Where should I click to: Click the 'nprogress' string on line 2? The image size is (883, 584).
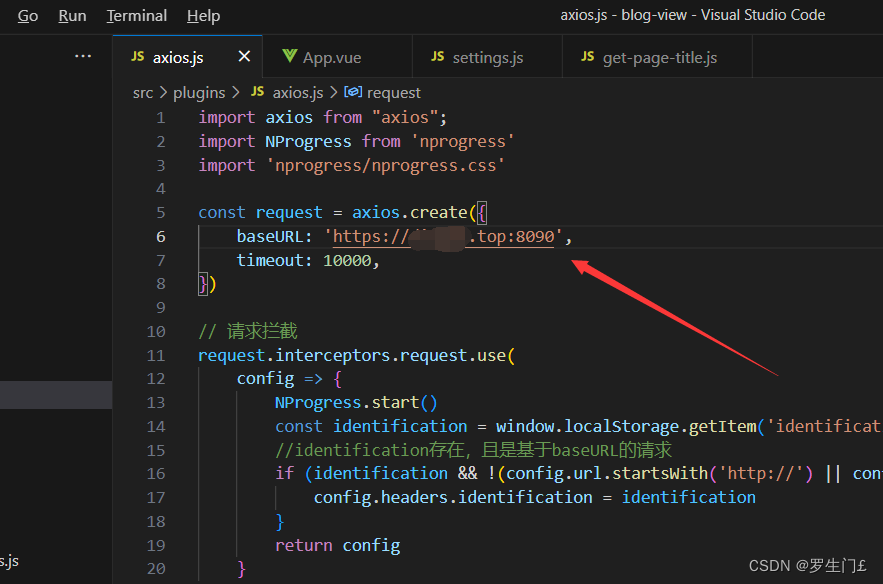tap(462, 142)
